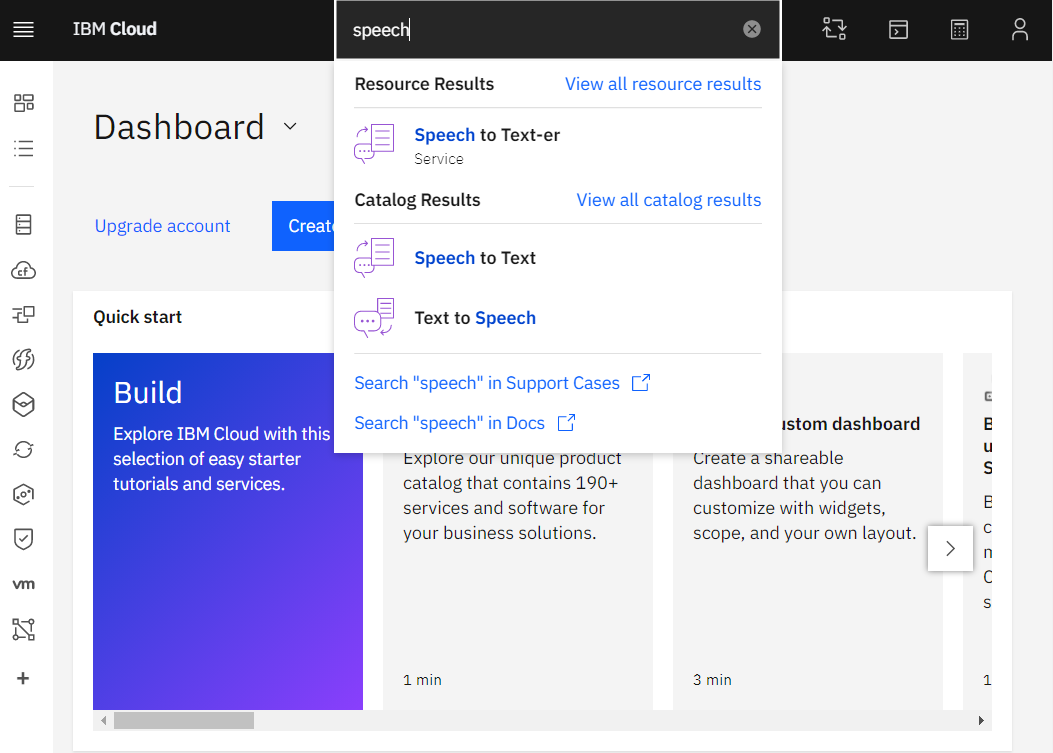
Task: Open the VMware sidebar icon
Action: (23, 584)
